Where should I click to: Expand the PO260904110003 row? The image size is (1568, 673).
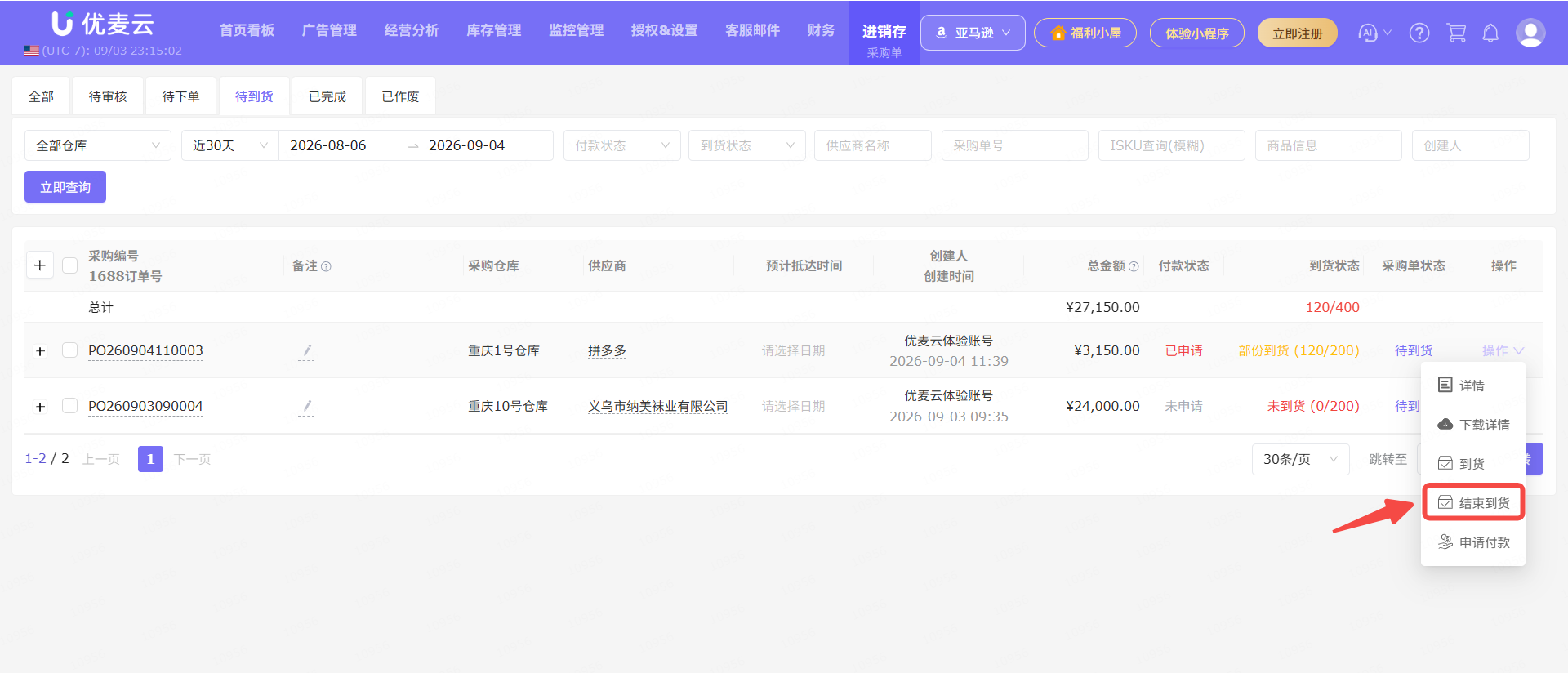coord(40,351)
